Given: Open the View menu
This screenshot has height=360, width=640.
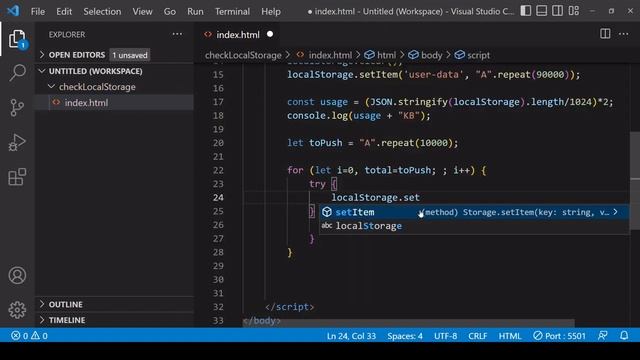Looking at the screenshot, I should pyautogui.click(x=142, y=11).
